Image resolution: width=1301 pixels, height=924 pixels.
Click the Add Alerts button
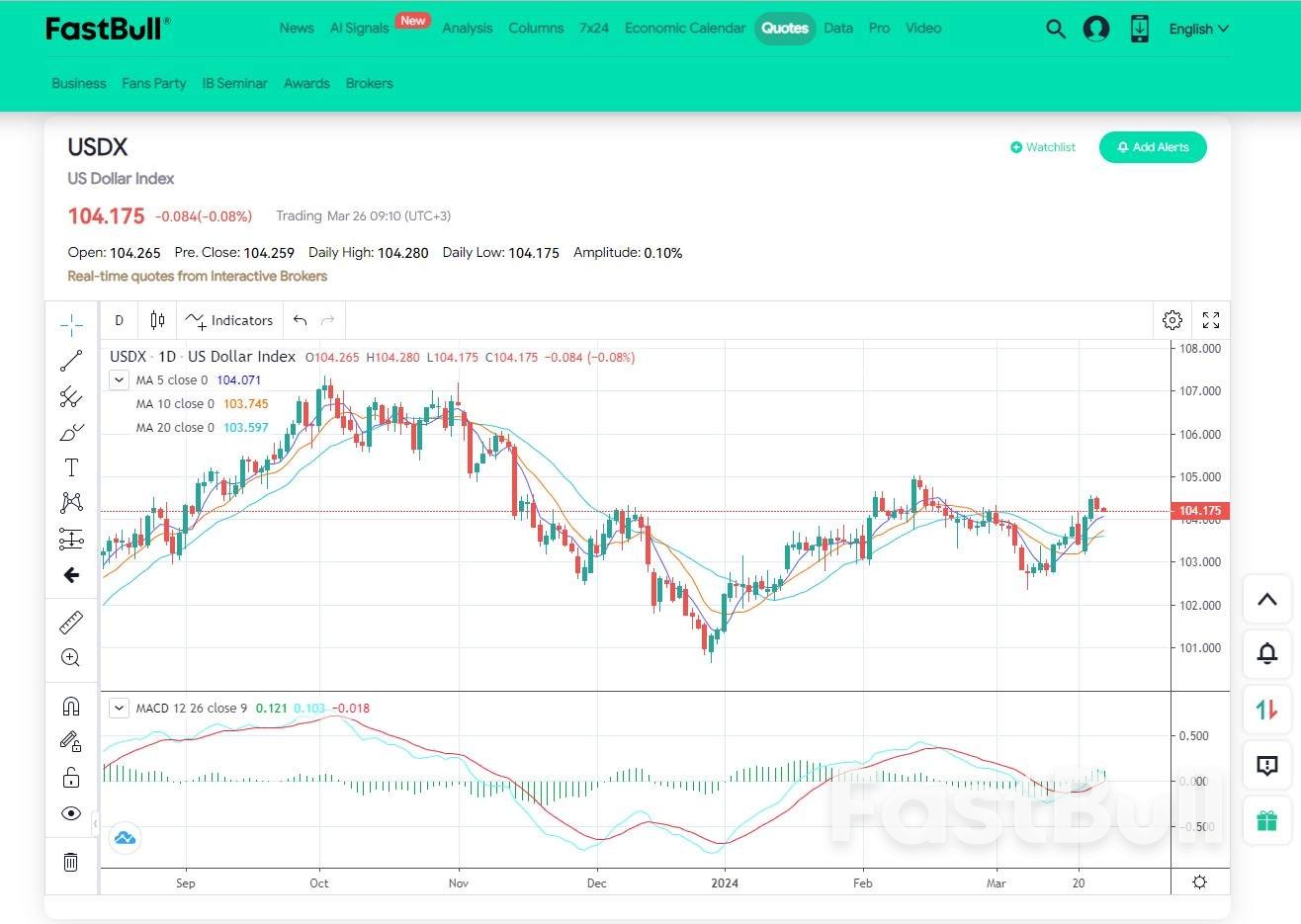tap(1153, 147)
